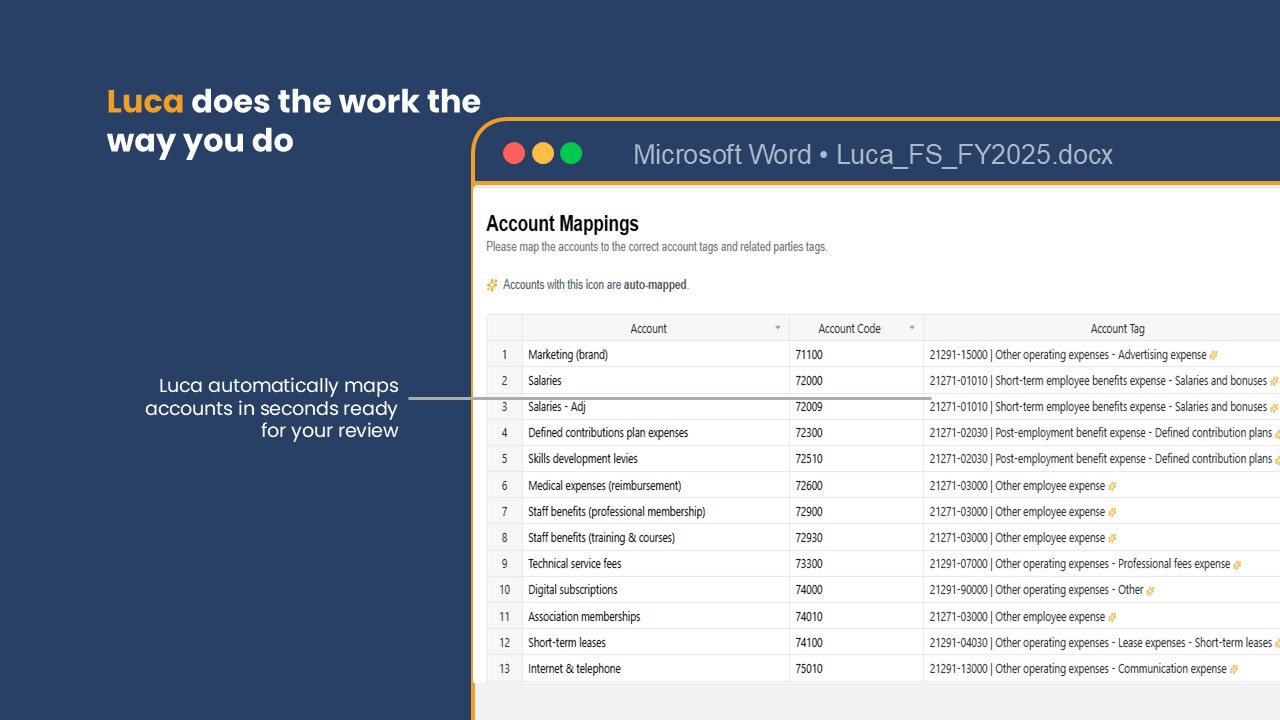
Task: Select the Skills development levies account cell
Action: (x=582, y=459)
